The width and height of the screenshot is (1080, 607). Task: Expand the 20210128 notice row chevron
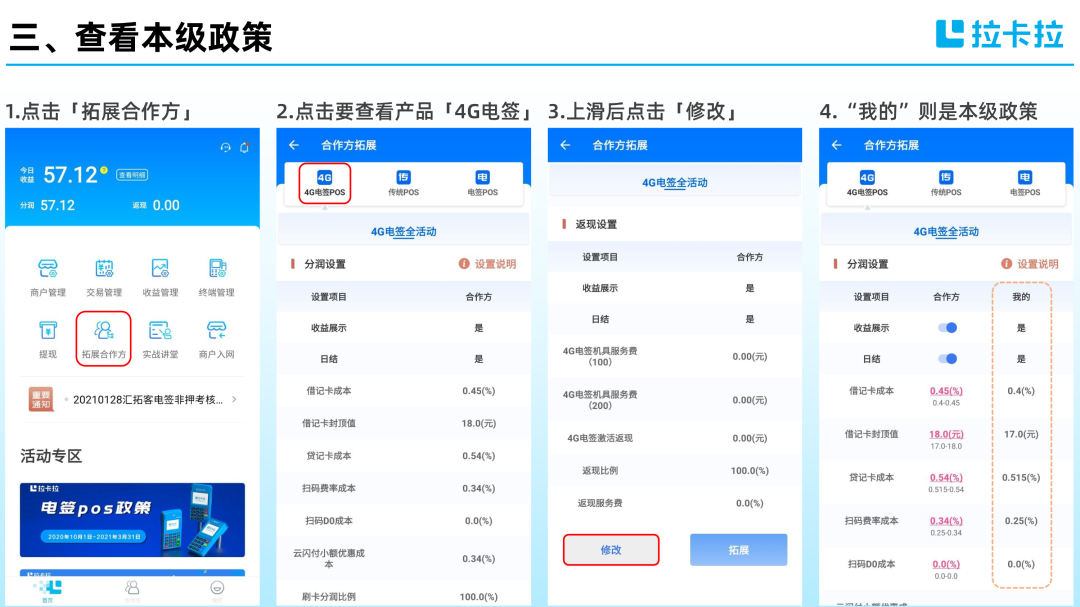(x=235, y=400)
